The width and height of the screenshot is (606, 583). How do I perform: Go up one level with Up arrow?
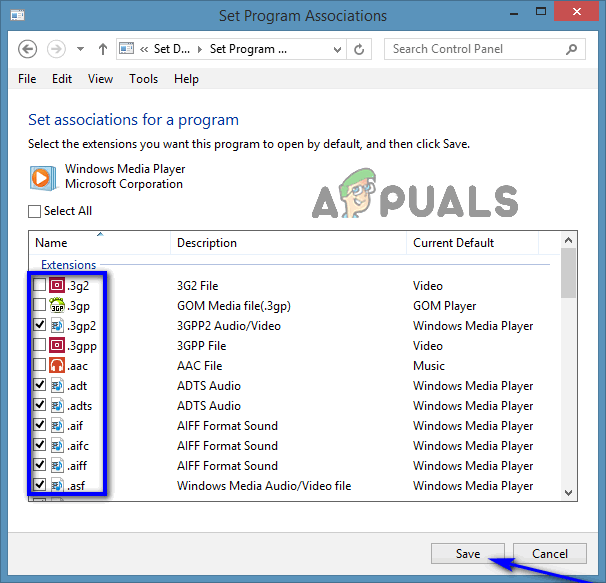click(x=102, y=49)
